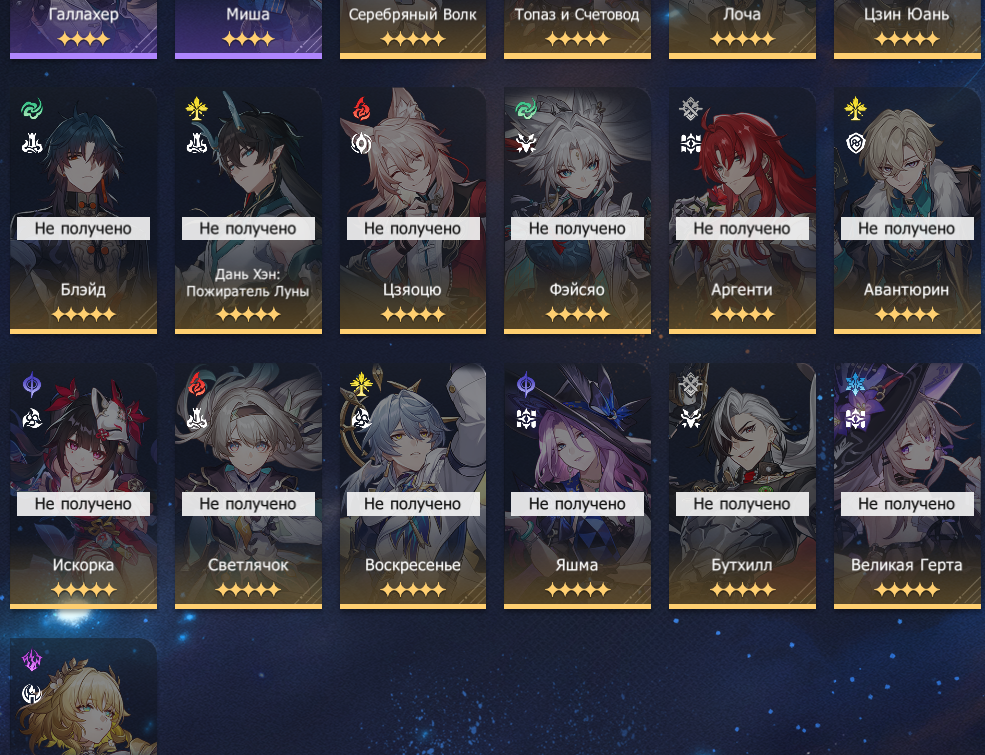Open the Топаз и Счетовод card
The width and height of the screenshot is (985, 755).
point(577,29)
